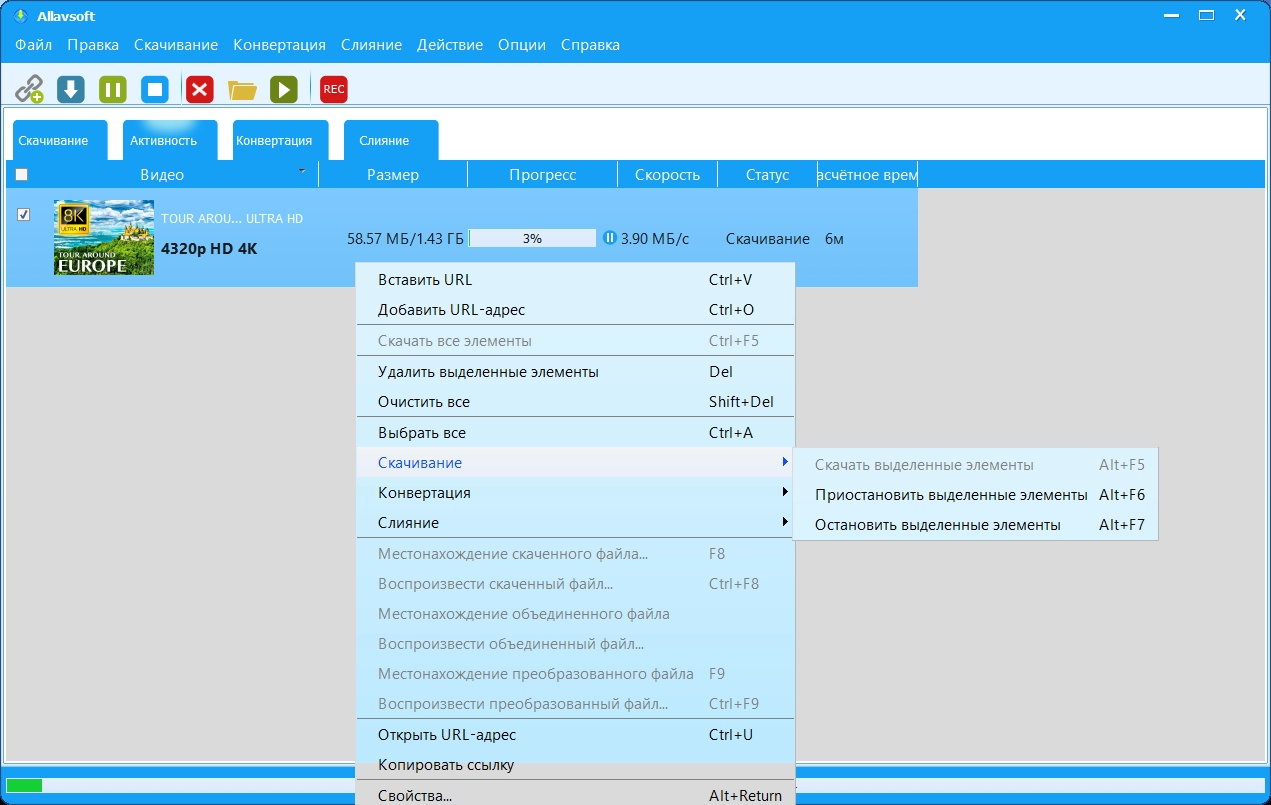Choose Выбрать все from context menu

575,433
